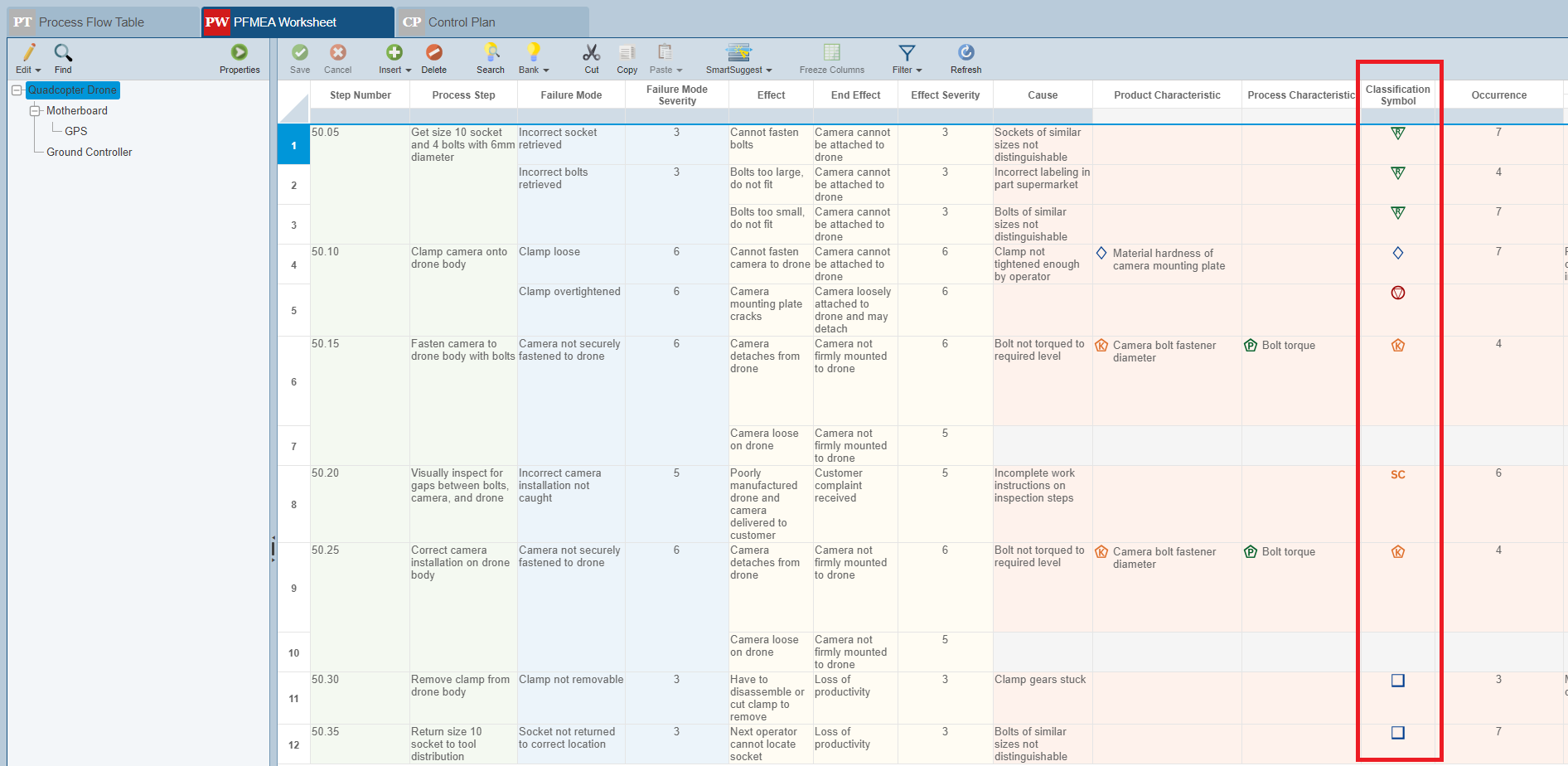Expand the Bank dropdown

point(533,58)
